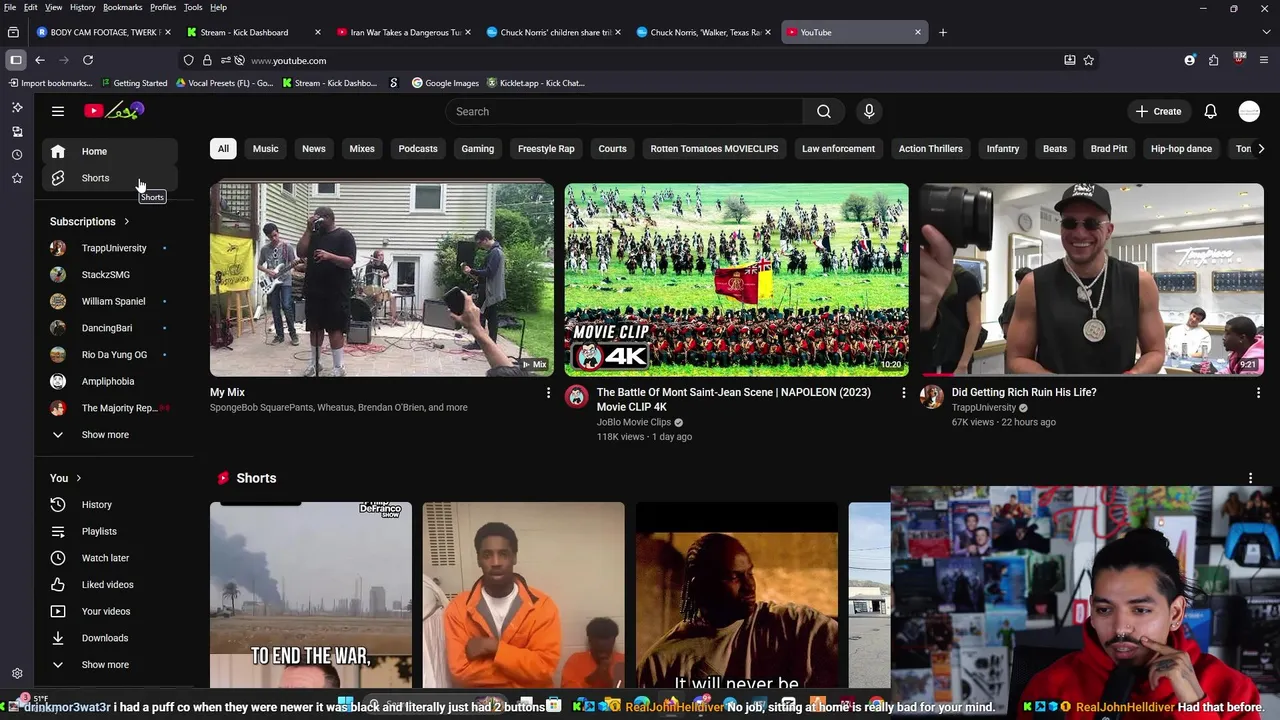This screenshot has width=1280, height=720.
Task: Click the Google Images bookmark
Action: [445, 83]
